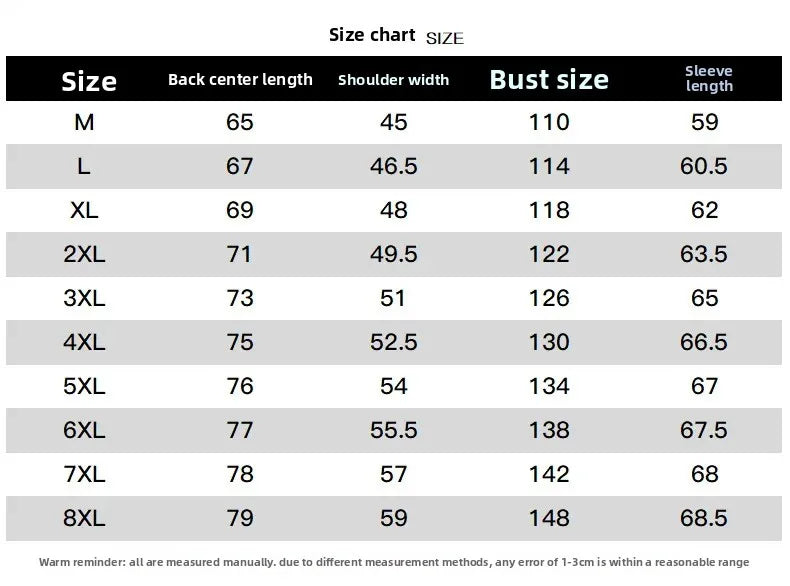
Task: Click the warm reminder note text
Action: (x=394, y=562)
